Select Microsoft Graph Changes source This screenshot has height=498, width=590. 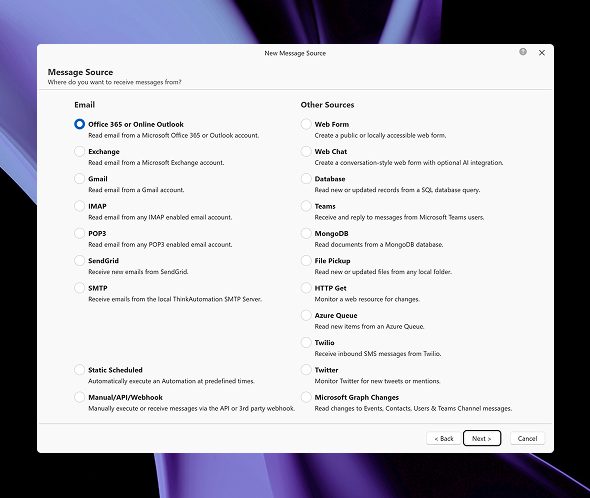(x=306, y=397)
